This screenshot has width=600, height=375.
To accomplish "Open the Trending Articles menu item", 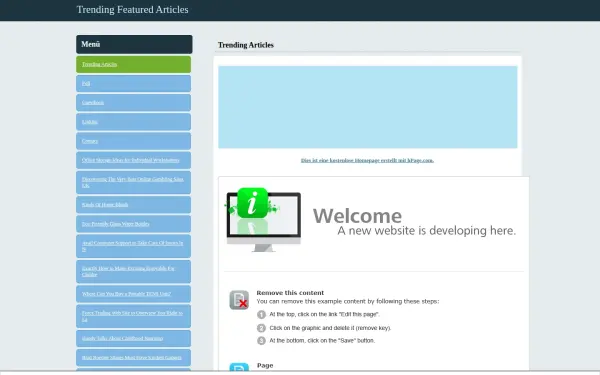I will coord(134,64).
